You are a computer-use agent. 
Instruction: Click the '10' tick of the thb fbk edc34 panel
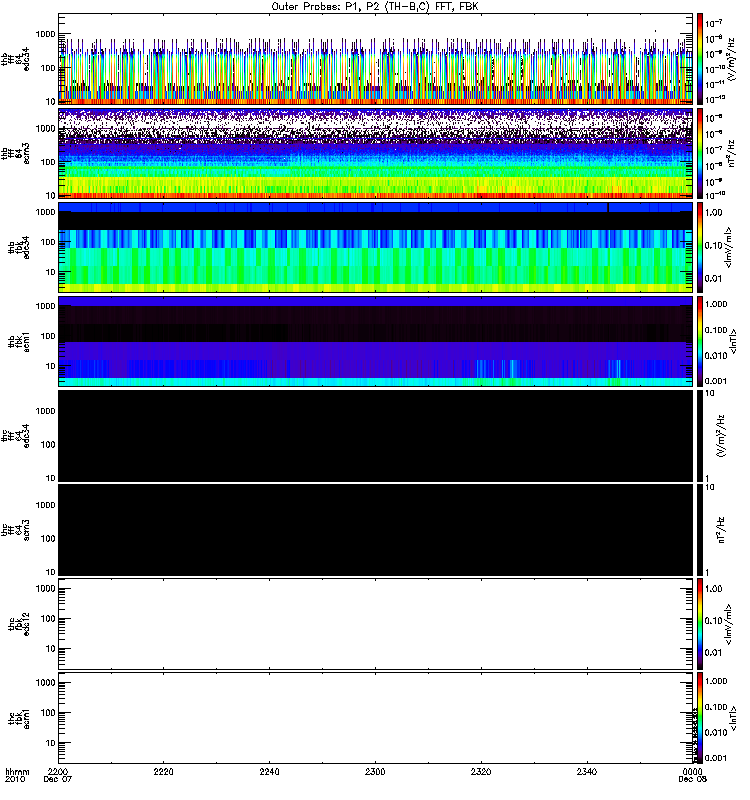[51, 272]
